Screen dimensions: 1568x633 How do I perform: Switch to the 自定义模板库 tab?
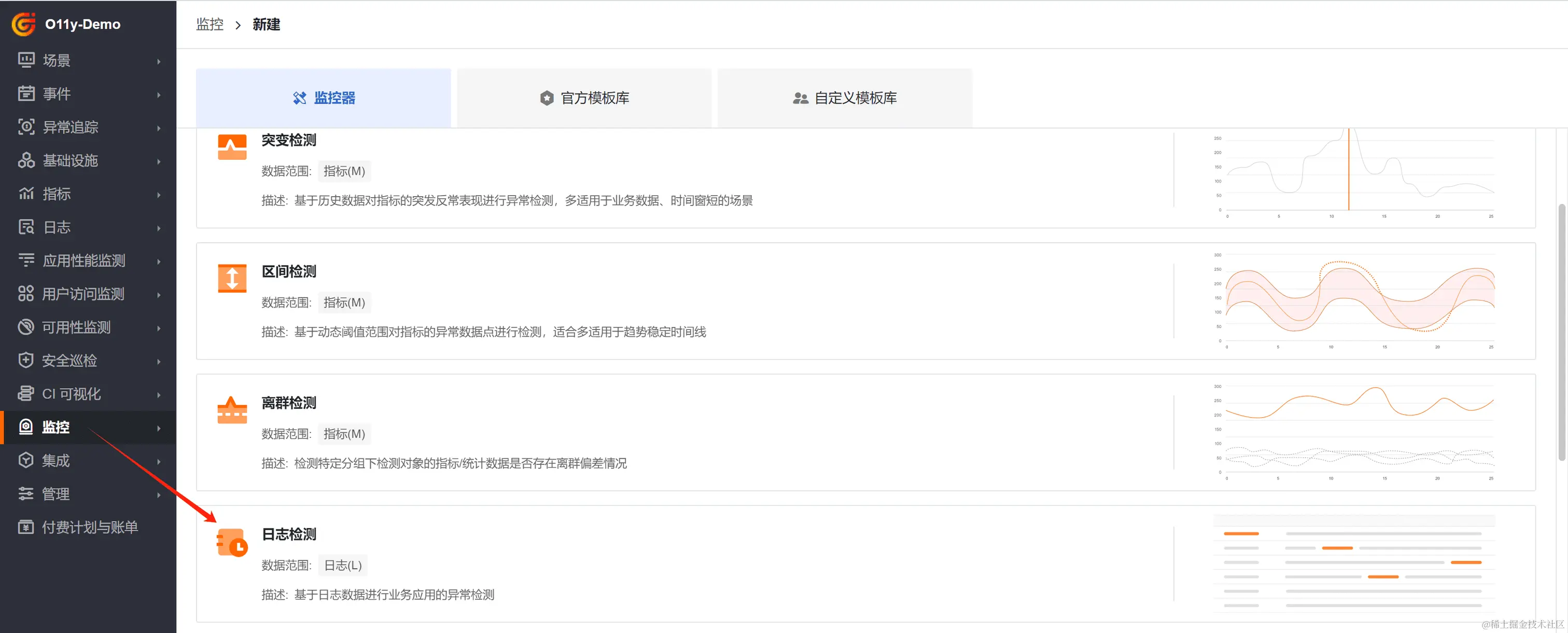(x=845, y=98)
